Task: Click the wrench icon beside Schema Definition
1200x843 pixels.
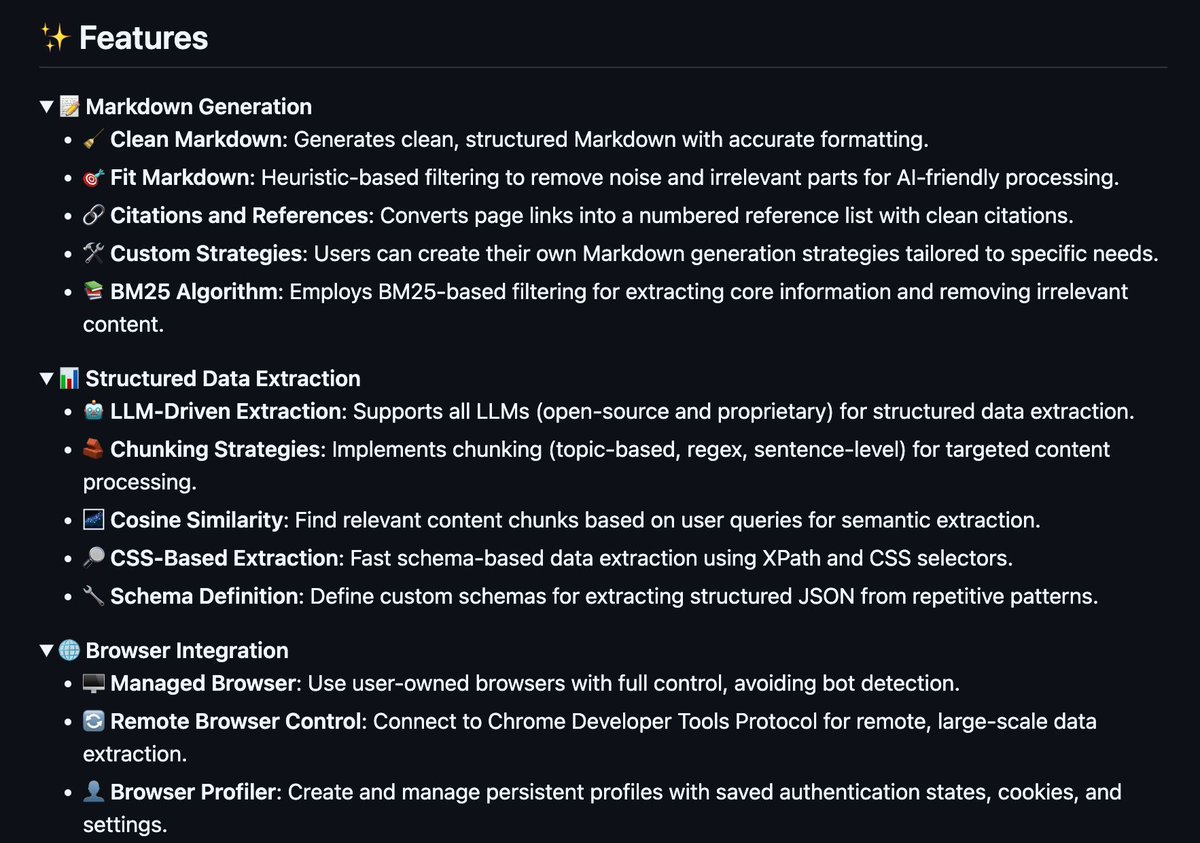Action: coord(94,596)
